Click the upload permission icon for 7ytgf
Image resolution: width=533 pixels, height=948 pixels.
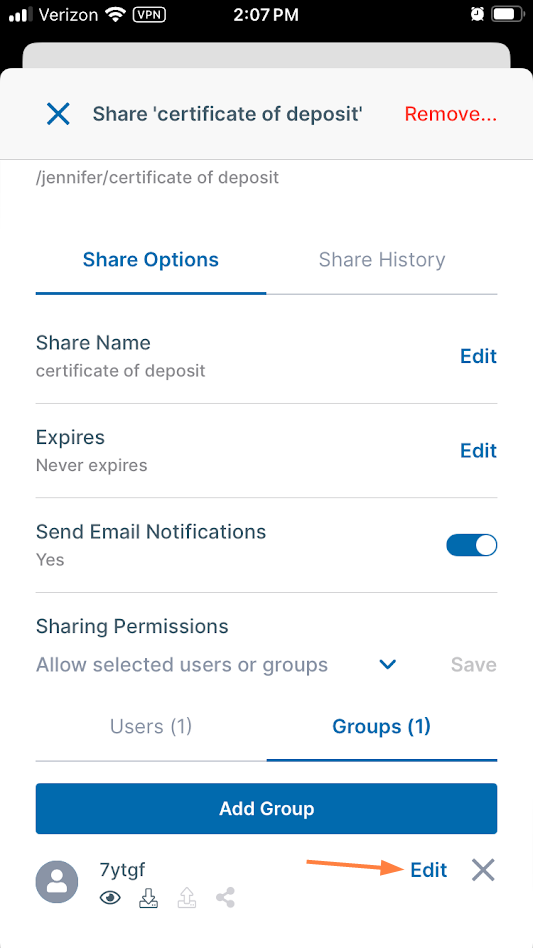tap(186, 898)
